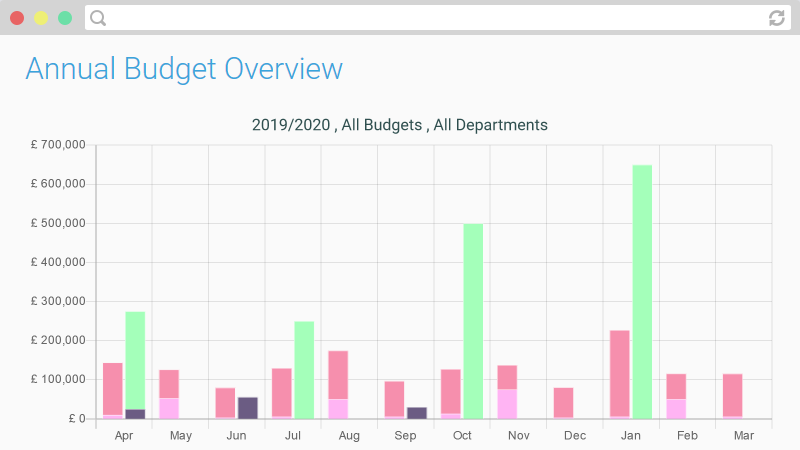
Task: Click the dark purple April bar segment
Action: 135,414
